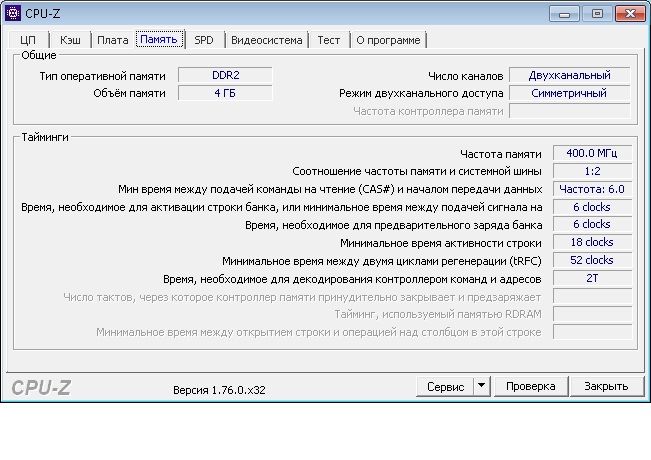Click the greyed RDRAM timing label
The height and width of the screenshot is (460, 651).
[x=438, y=315]
